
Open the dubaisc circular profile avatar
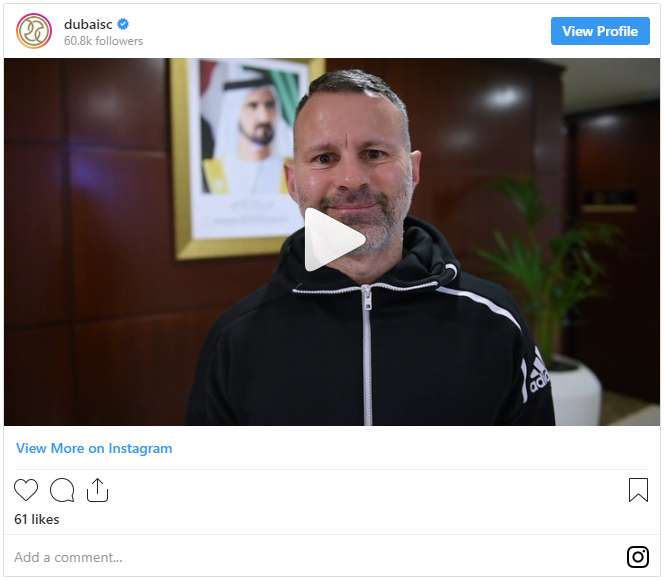[34, 31]
